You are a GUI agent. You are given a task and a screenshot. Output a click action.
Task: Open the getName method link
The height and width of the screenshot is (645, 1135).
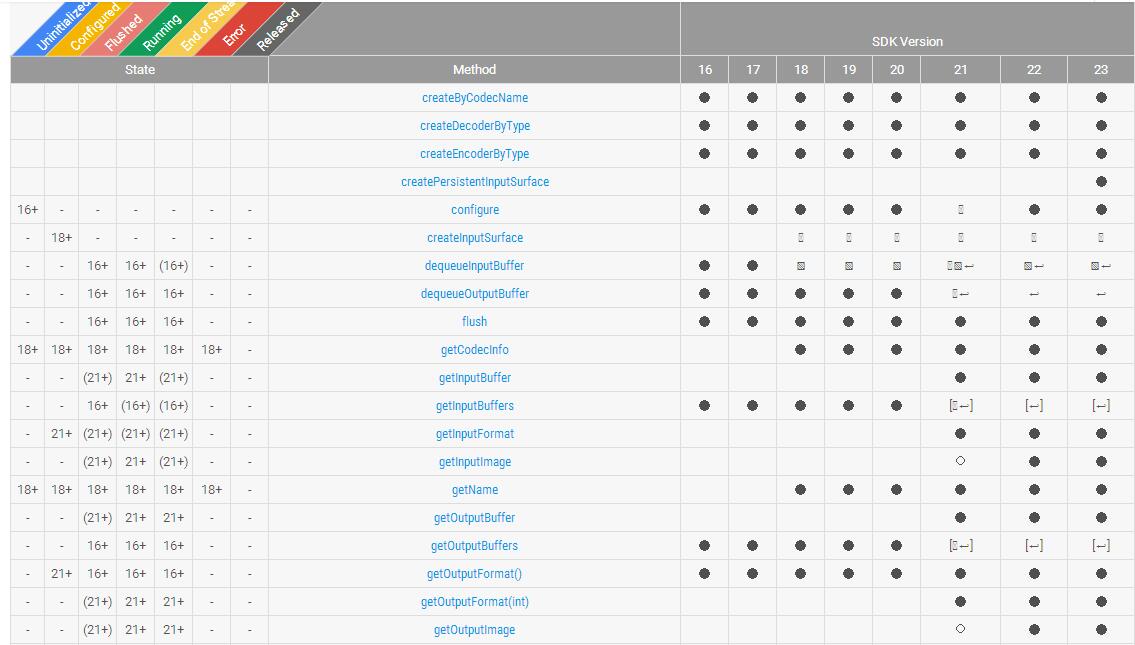coord(475,489)
